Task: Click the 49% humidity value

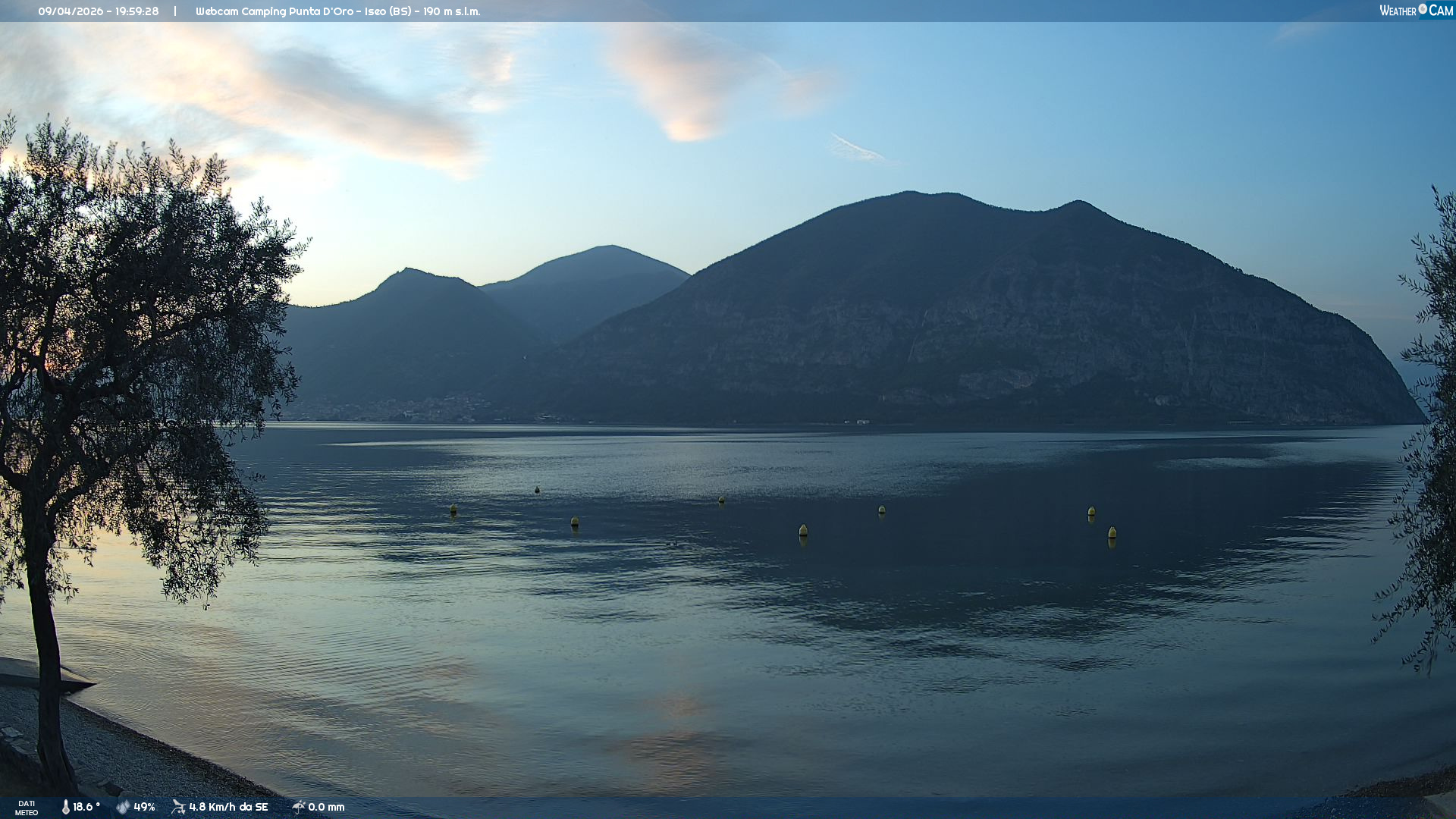Action: [x=144, y=807]
